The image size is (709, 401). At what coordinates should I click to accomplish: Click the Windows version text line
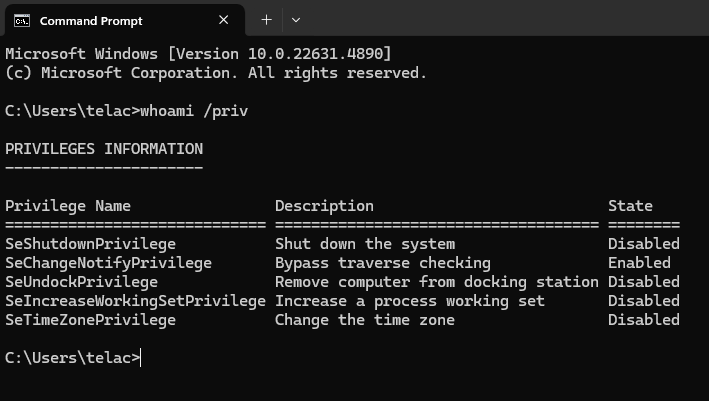pos(198,54)
